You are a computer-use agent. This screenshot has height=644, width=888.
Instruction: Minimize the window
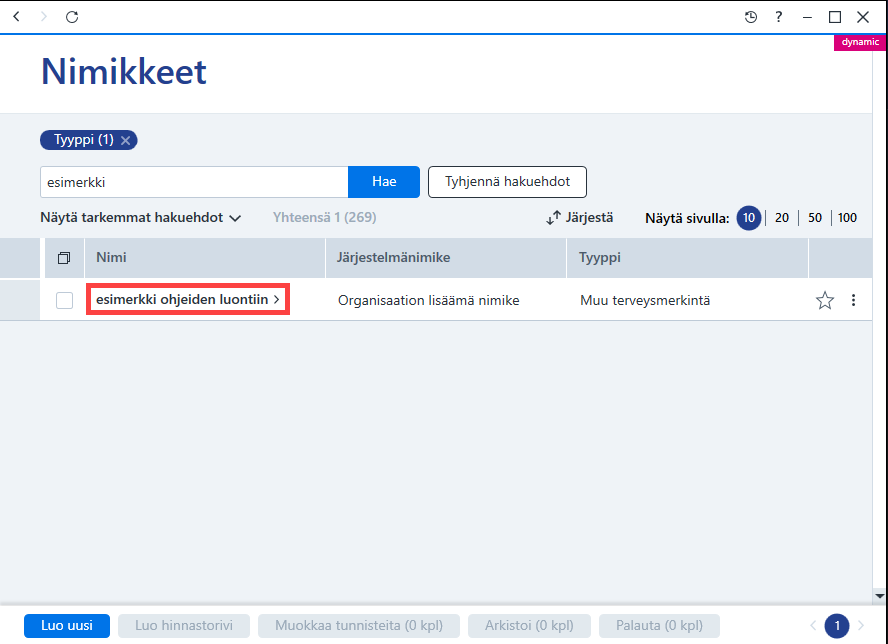(807, 18)
